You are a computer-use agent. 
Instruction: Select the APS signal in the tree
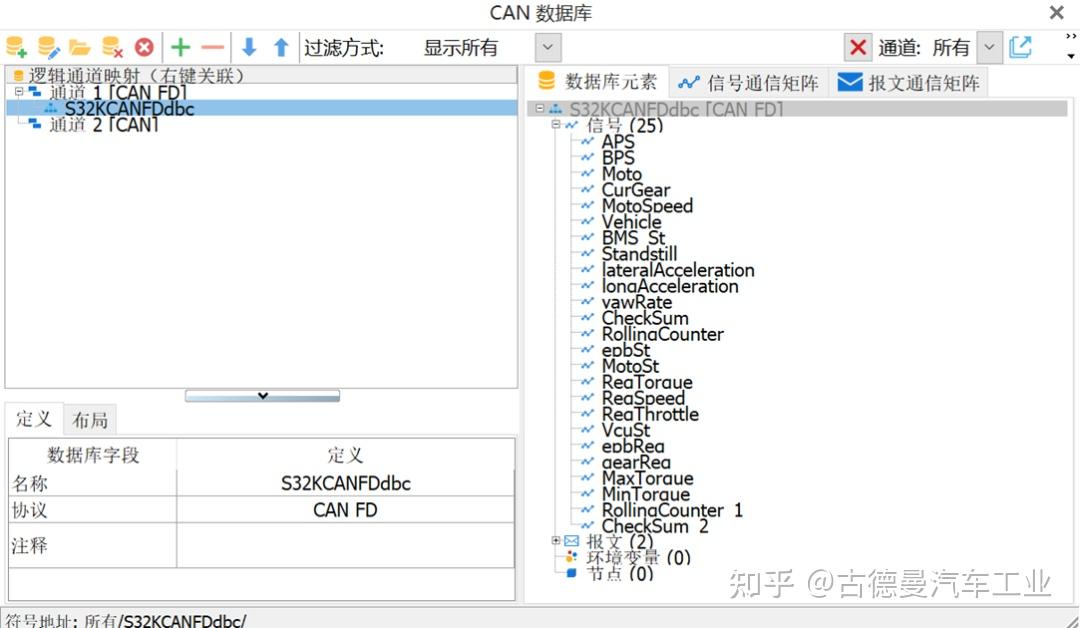pyautogui.click(x=618, y=141)
